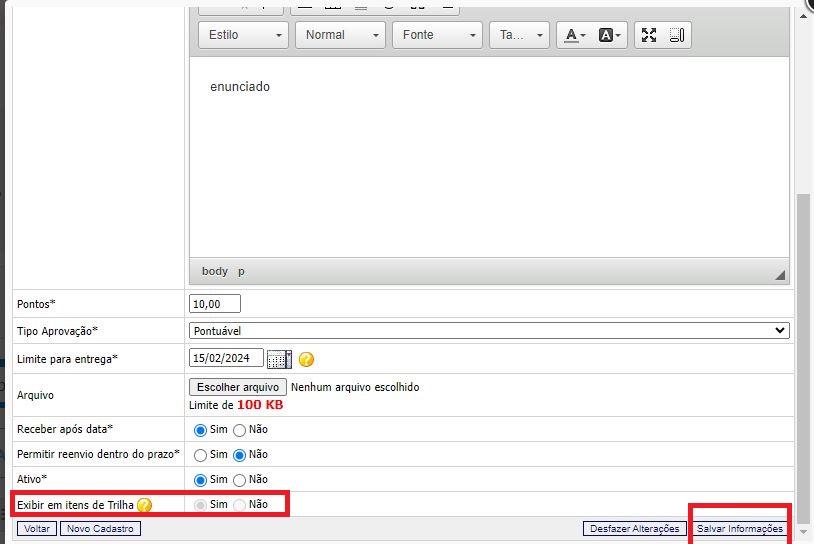Open the text color picker
Viewport: 814px width, 544px height.
tap(576, 35)
